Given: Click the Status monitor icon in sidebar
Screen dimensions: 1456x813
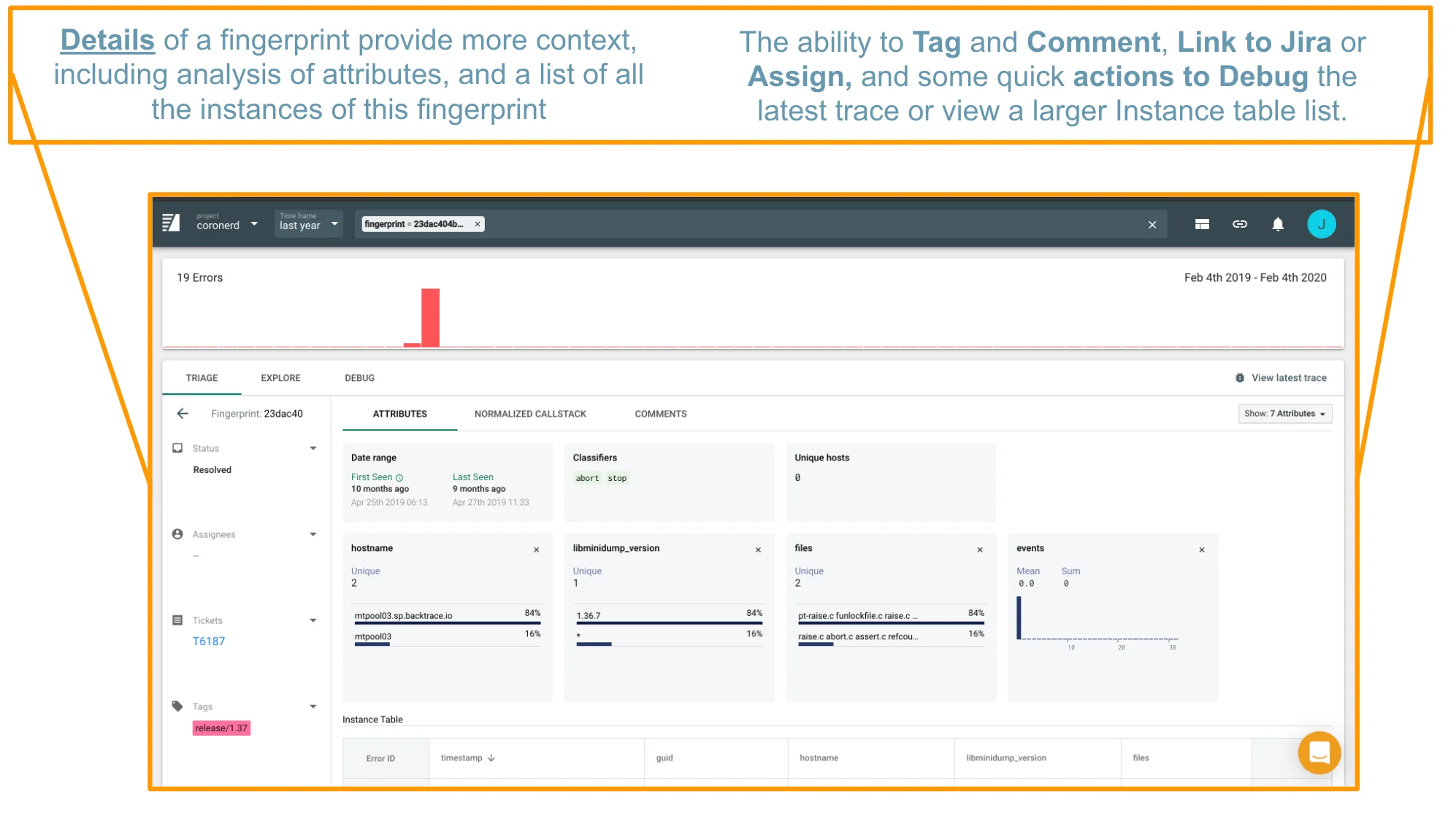Looking at the screenshot, I should click(x=177, y=447).
